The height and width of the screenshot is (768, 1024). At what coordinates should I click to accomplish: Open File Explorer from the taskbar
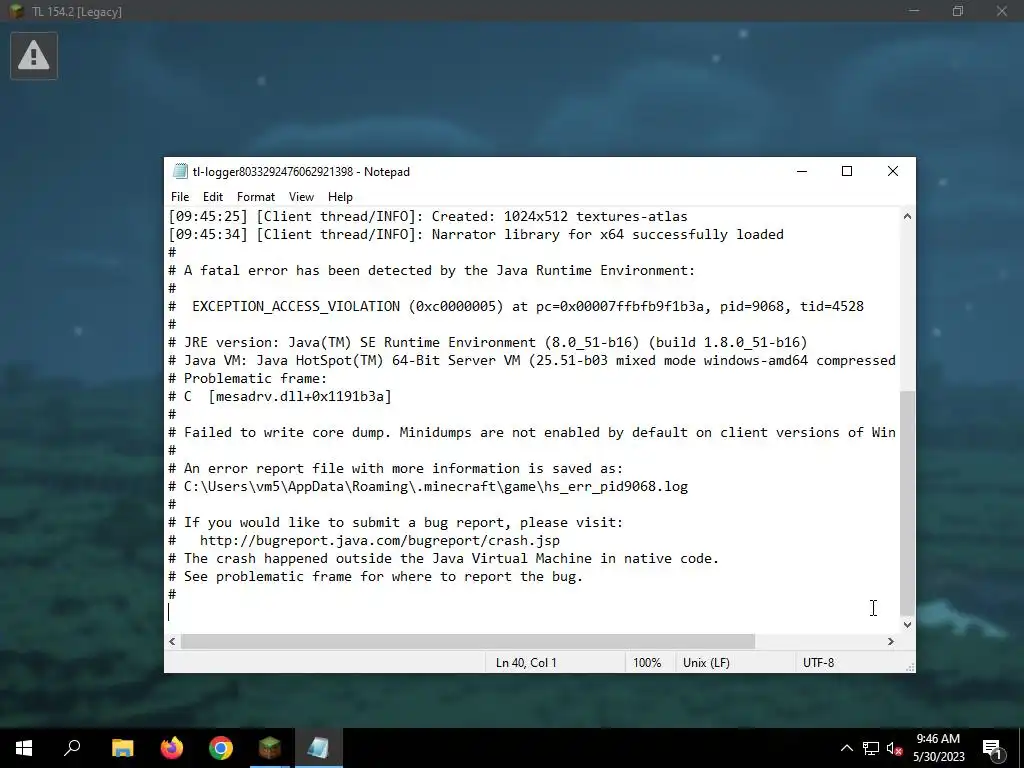click(x=122, y=748)
